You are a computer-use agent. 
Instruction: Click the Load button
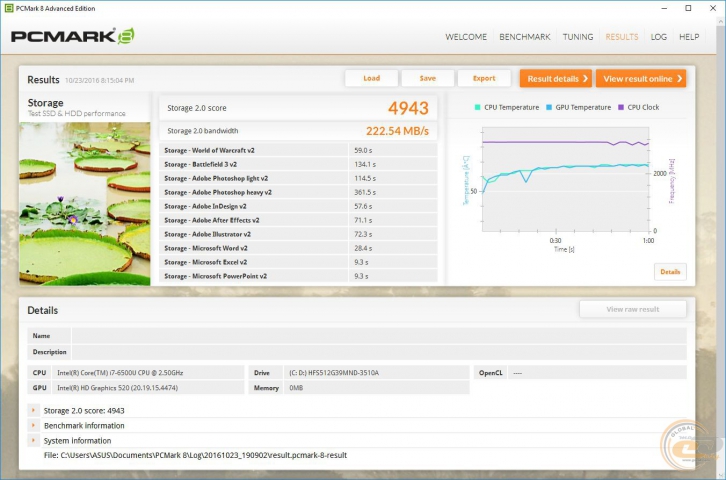371,78
